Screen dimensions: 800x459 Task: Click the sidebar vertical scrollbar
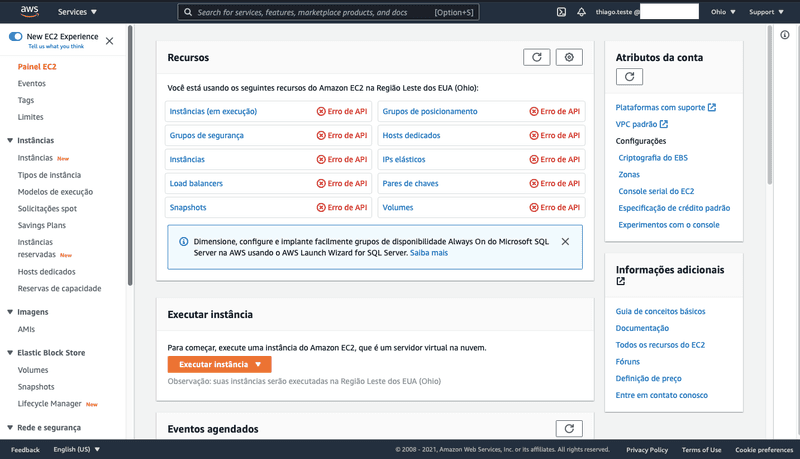pos(130,156)
